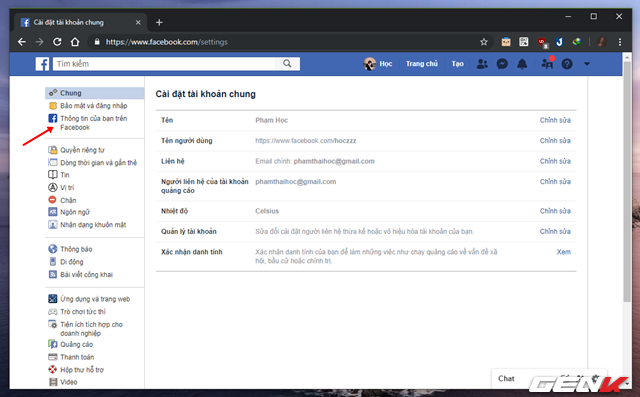Image resolution: width=640 pixels, height=397 pixels.
Task: Open the Thanh toán settings item
Action: tap(77, 357)
